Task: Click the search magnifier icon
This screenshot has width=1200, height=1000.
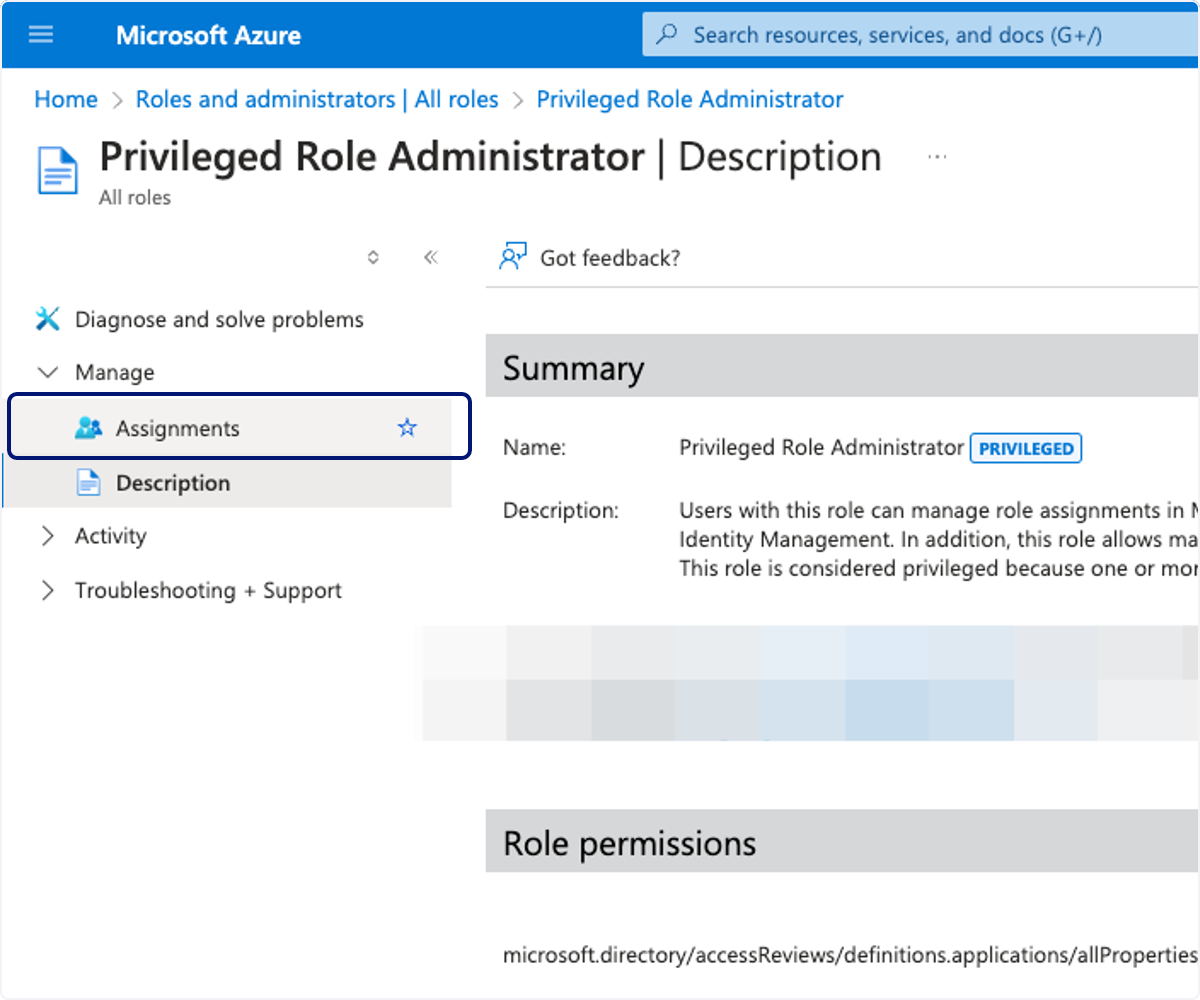Action: 666,35
